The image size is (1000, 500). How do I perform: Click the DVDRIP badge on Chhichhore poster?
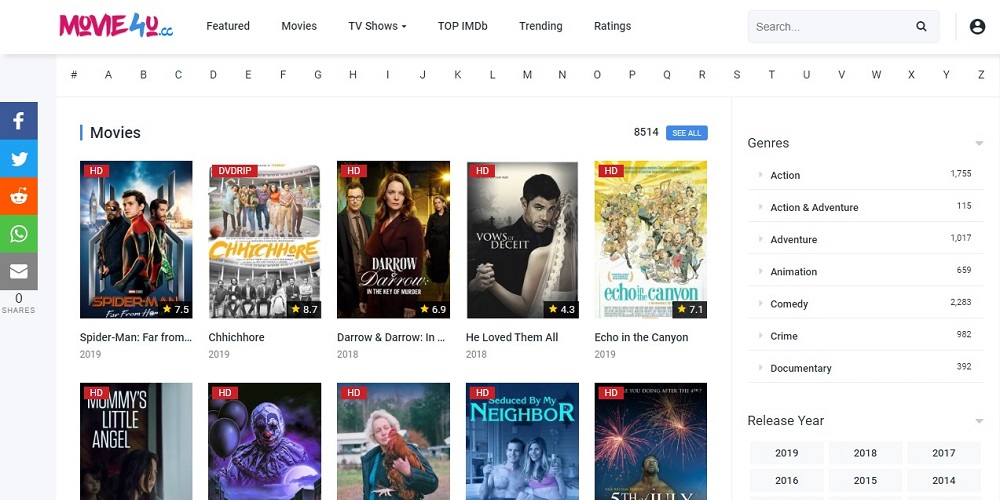[x=236, y=170]
